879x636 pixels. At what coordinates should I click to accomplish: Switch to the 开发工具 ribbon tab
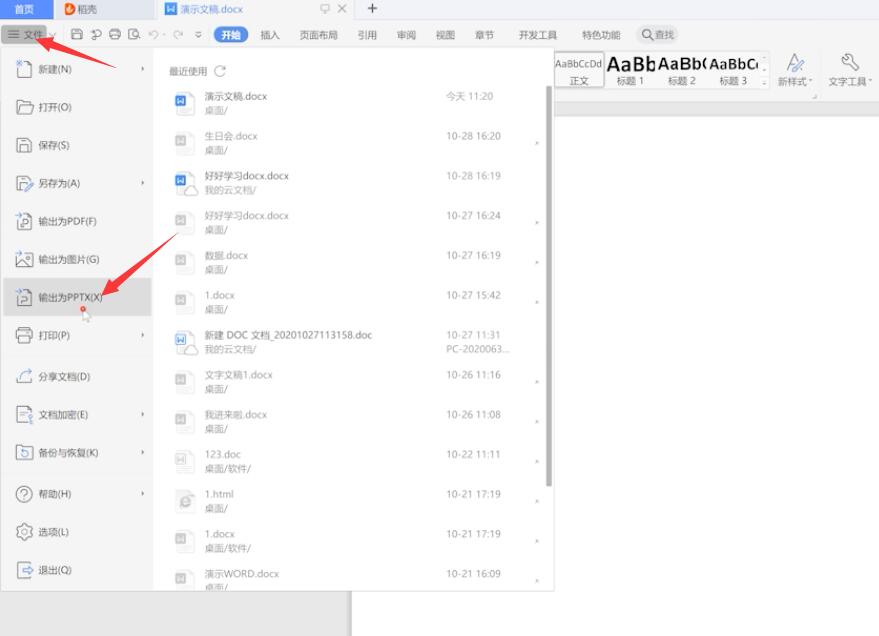pyautogui.click(x=538, y=35)
